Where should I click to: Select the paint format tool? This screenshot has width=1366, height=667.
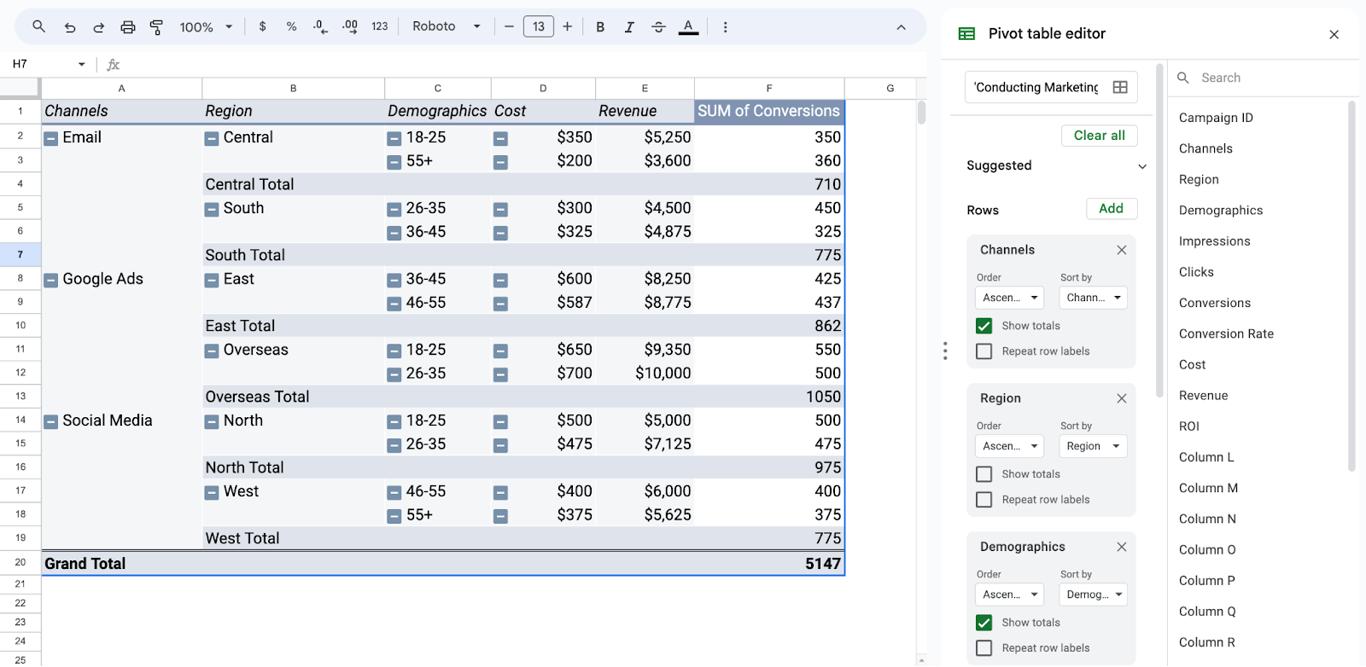(x=156, y=27)
